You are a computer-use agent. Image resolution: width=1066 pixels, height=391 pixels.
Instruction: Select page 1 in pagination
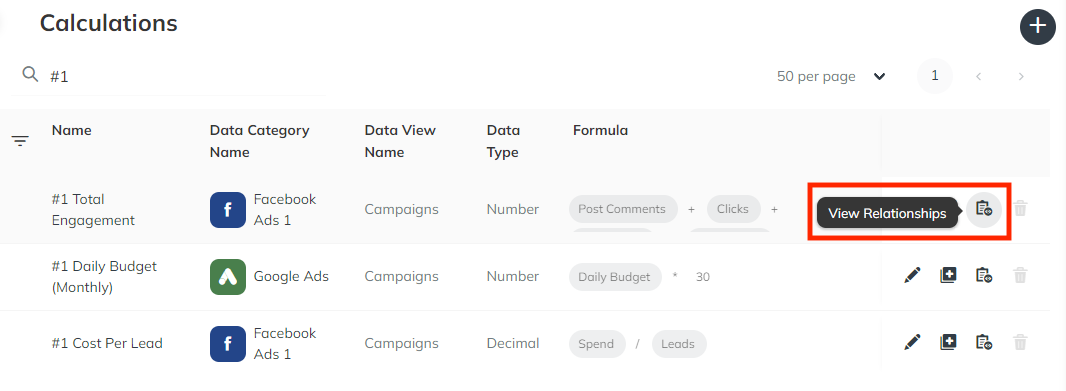tap(935, 75)
